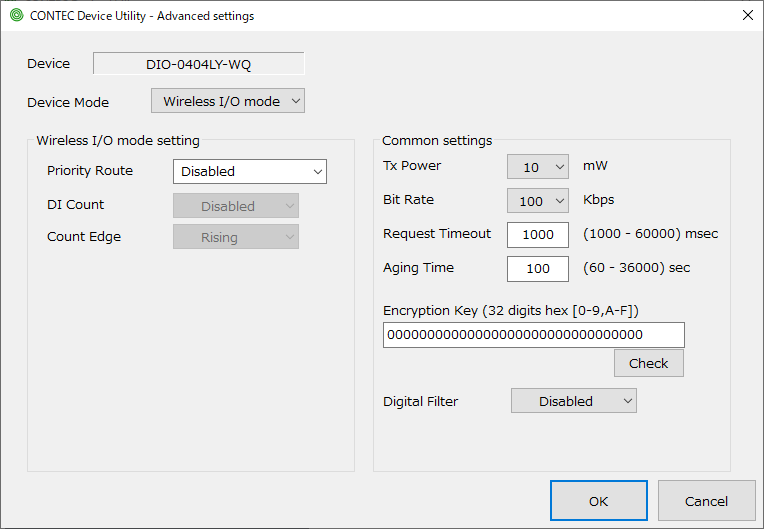
Task: Click the Check button
Action: click(649, 363)
